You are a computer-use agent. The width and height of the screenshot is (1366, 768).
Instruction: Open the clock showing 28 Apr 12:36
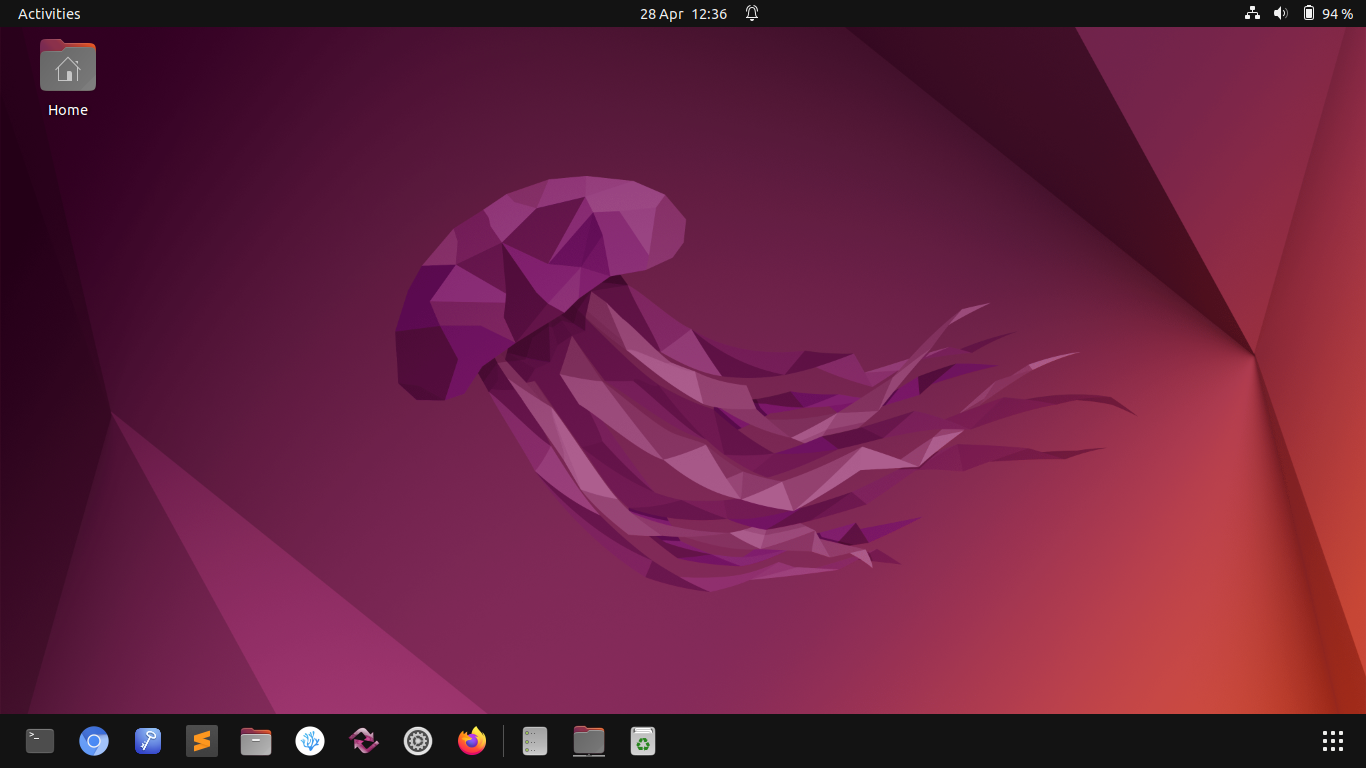(683, 14)
